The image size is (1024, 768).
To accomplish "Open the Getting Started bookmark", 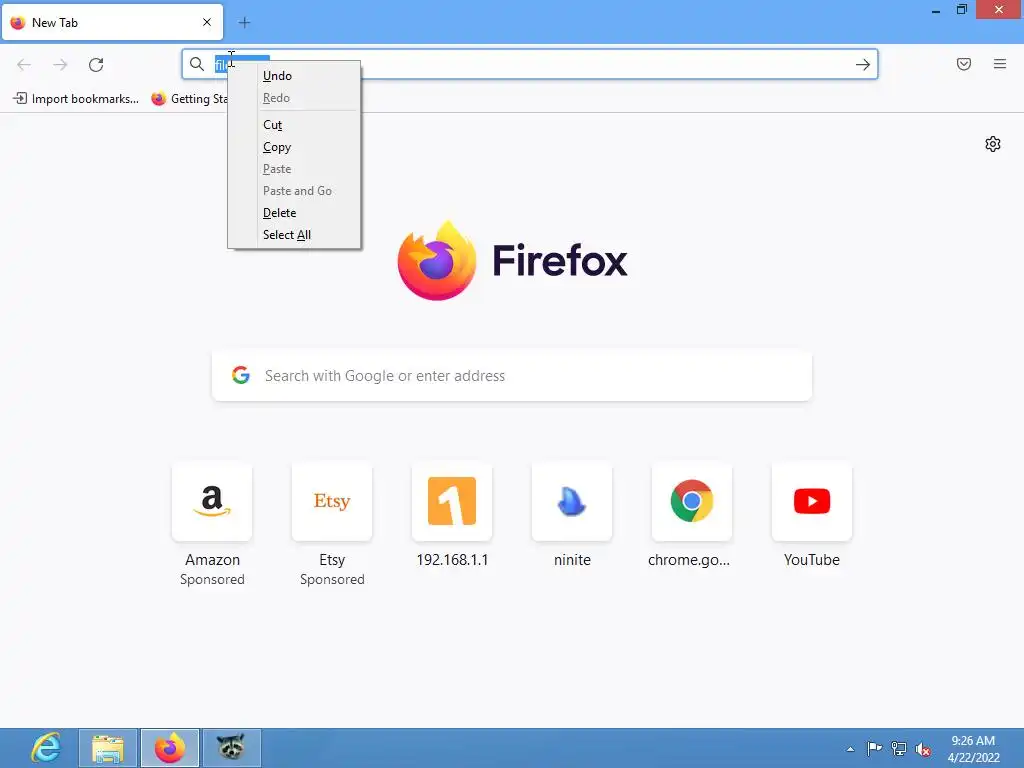I will [189, 99].
